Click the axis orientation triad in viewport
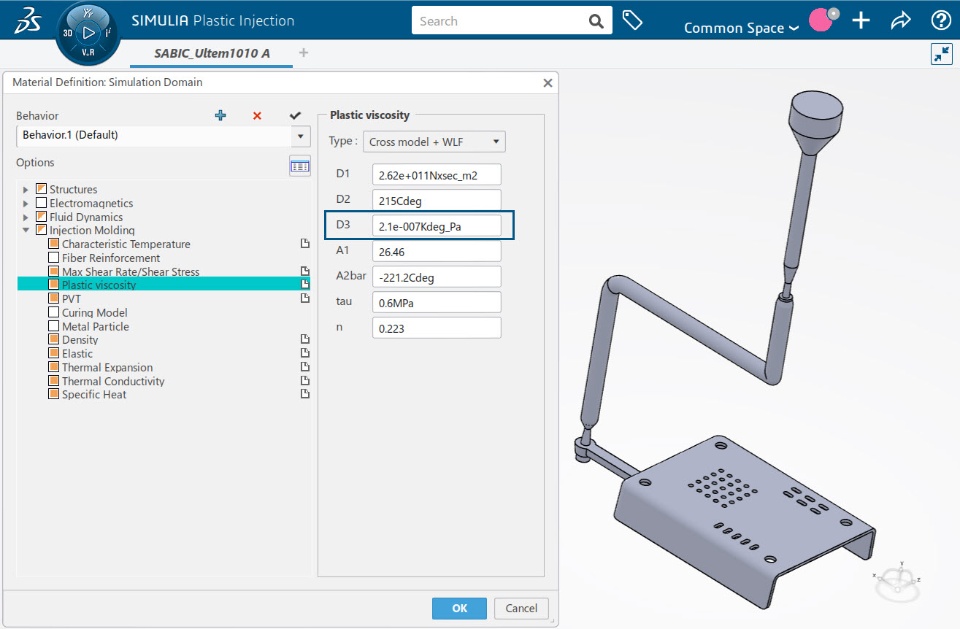 (897, 581)
